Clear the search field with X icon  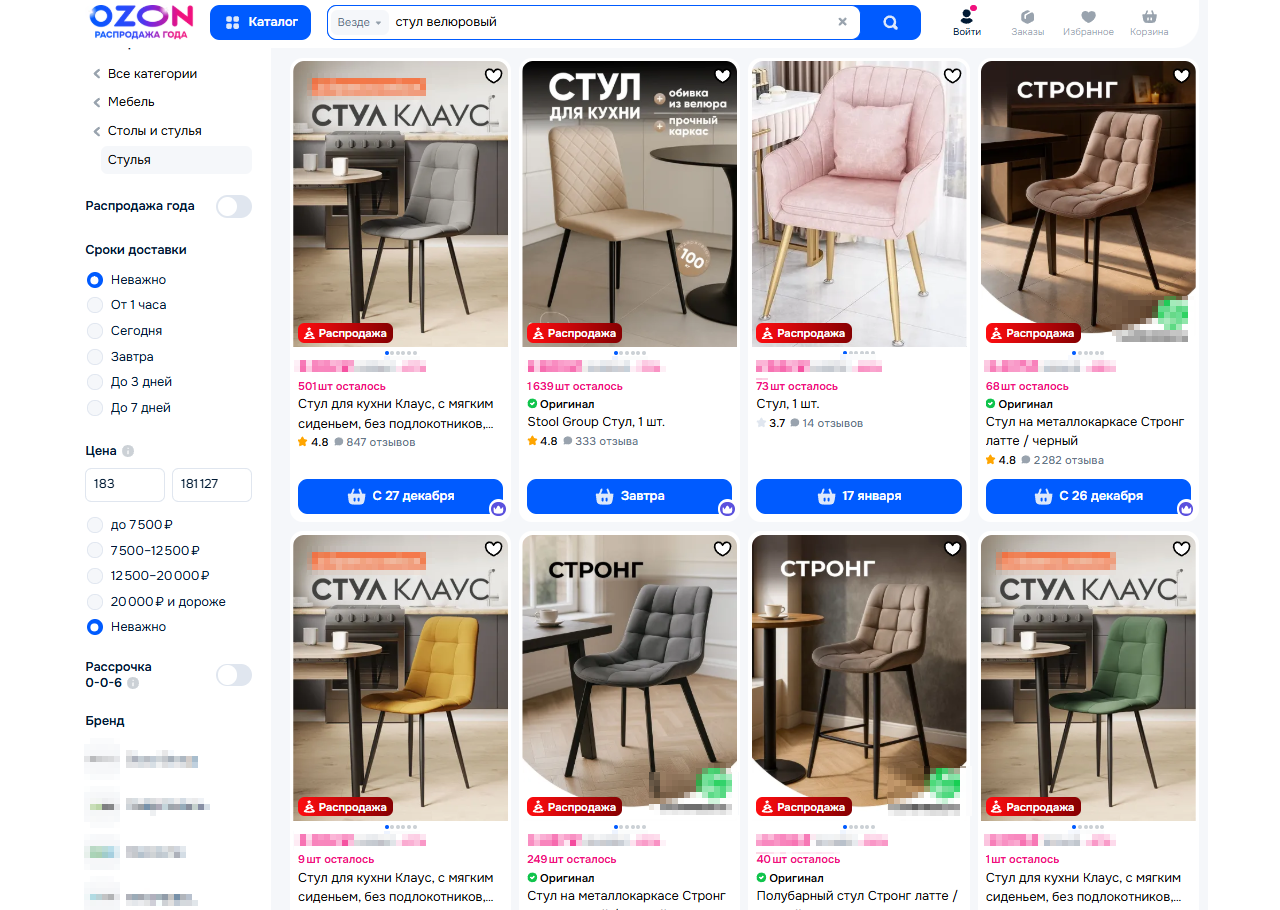point(842,22)
